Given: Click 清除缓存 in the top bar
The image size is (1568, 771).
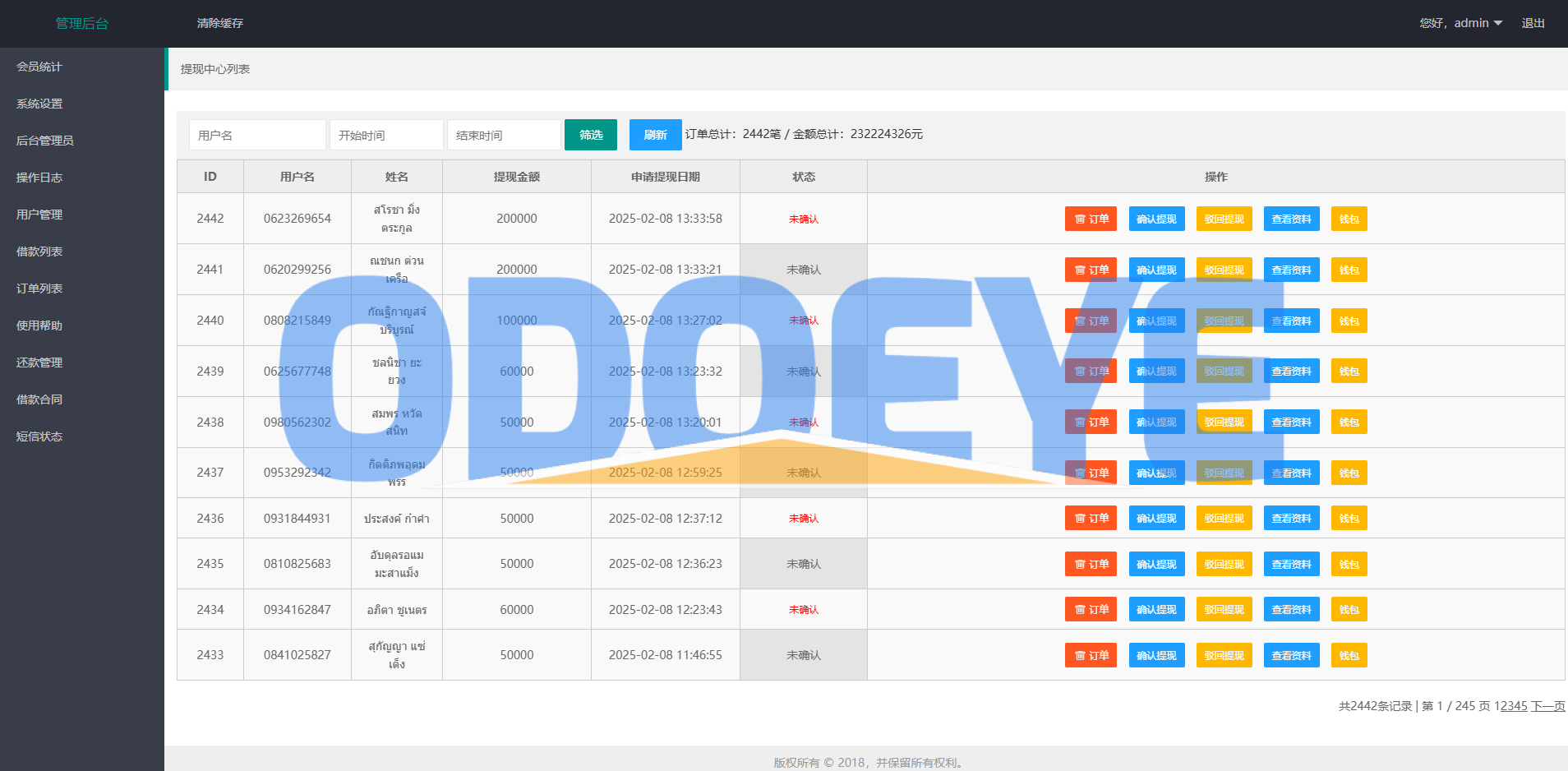Looking at the screenshot, I should (x=220, y=23).
